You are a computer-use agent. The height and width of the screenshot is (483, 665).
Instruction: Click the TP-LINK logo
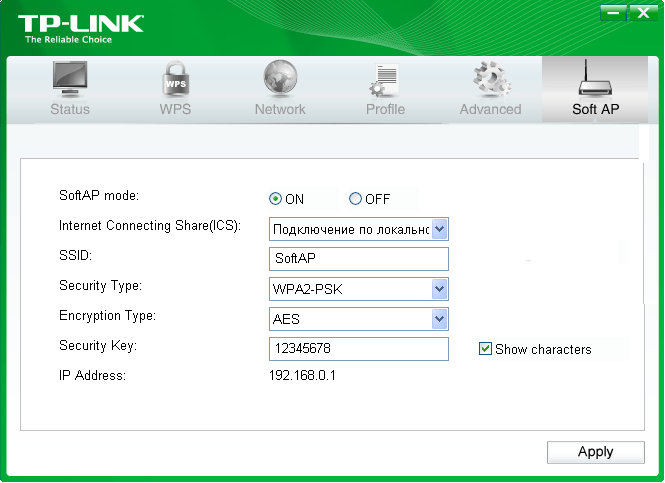81,24
